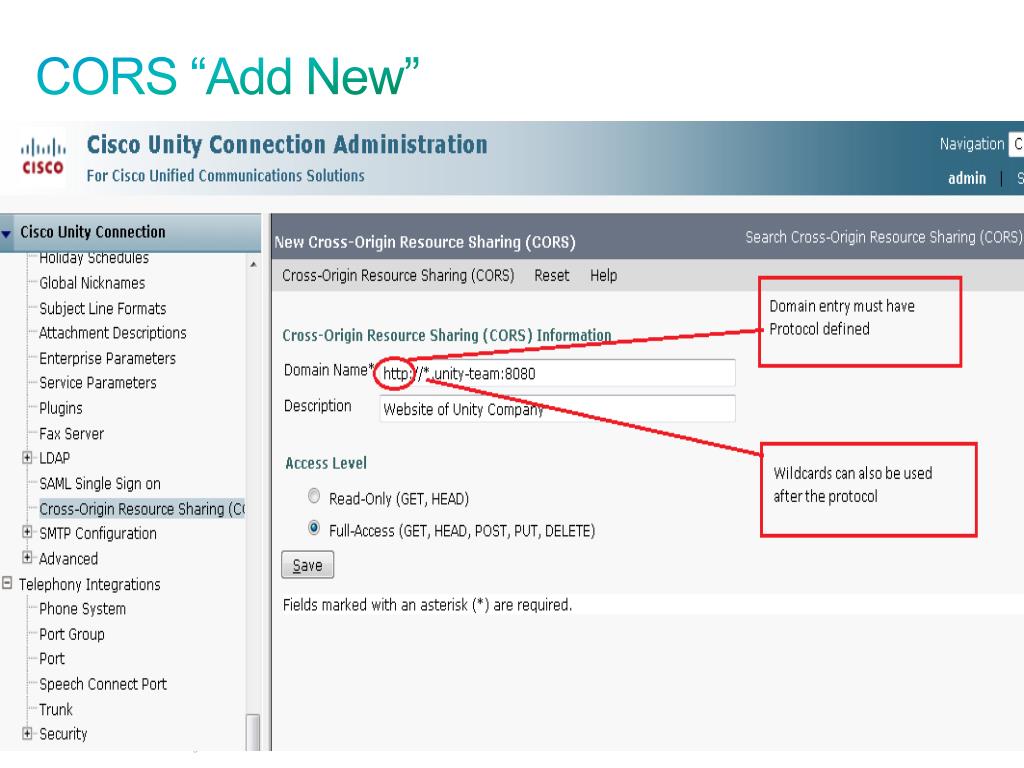The width and height of the screenshot is (1024, 768).
Task: Click the Cisco logo icon
Action: pos(42,156)
